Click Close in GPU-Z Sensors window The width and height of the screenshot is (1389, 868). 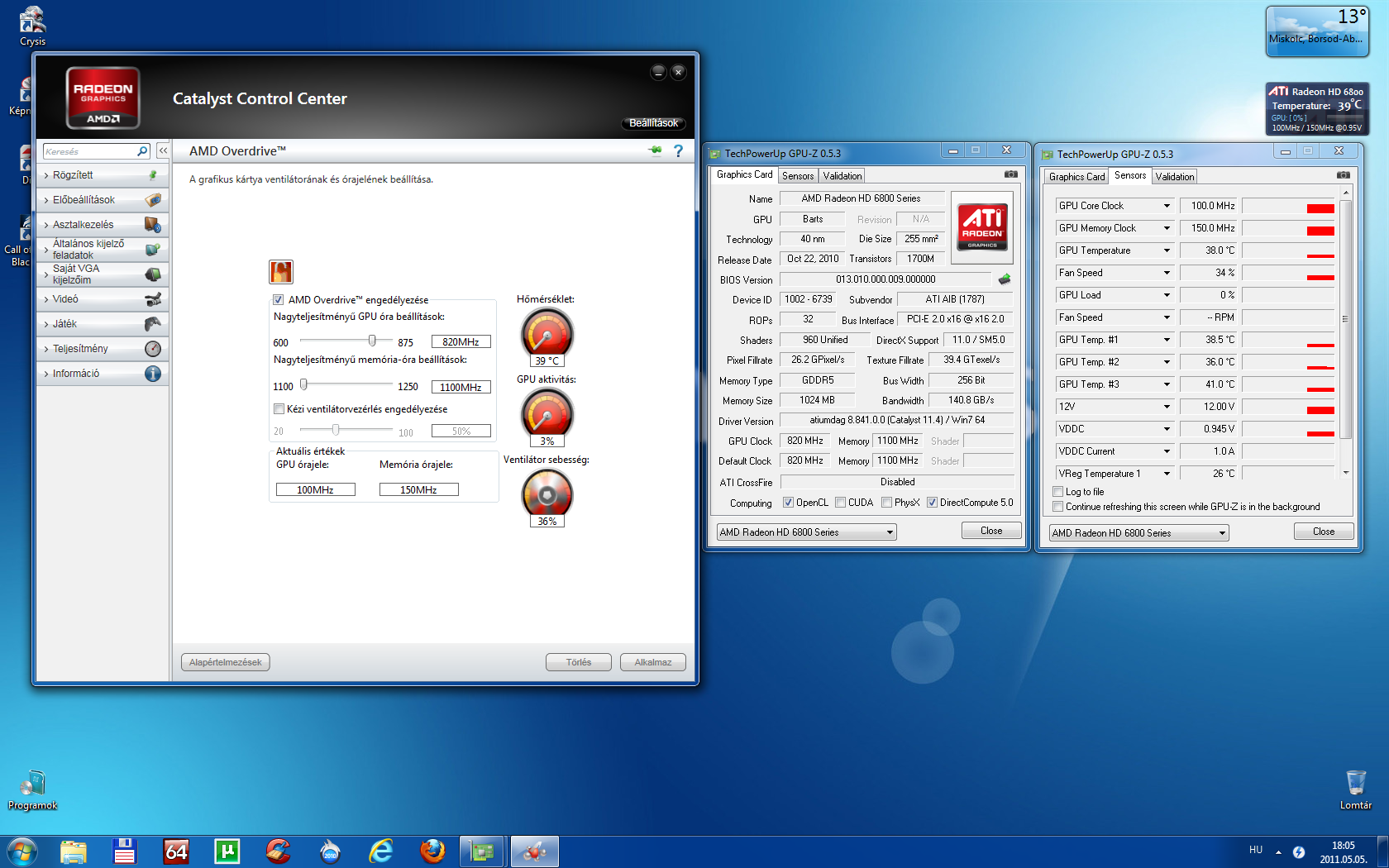pyautogui.click(x=1324, y=532)
